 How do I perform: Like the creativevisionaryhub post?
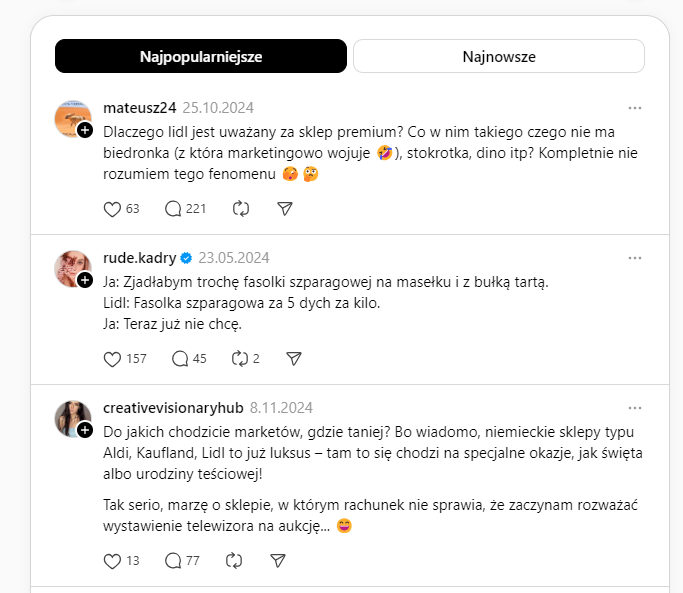112,562
